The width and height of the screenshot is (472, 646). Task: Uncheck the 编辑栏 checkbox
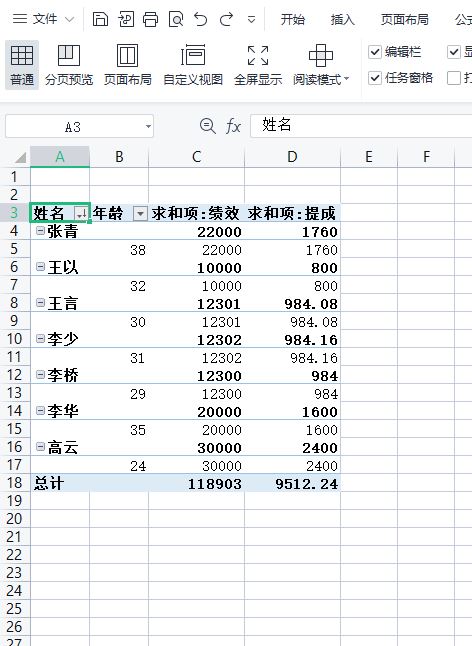point(375,52)
